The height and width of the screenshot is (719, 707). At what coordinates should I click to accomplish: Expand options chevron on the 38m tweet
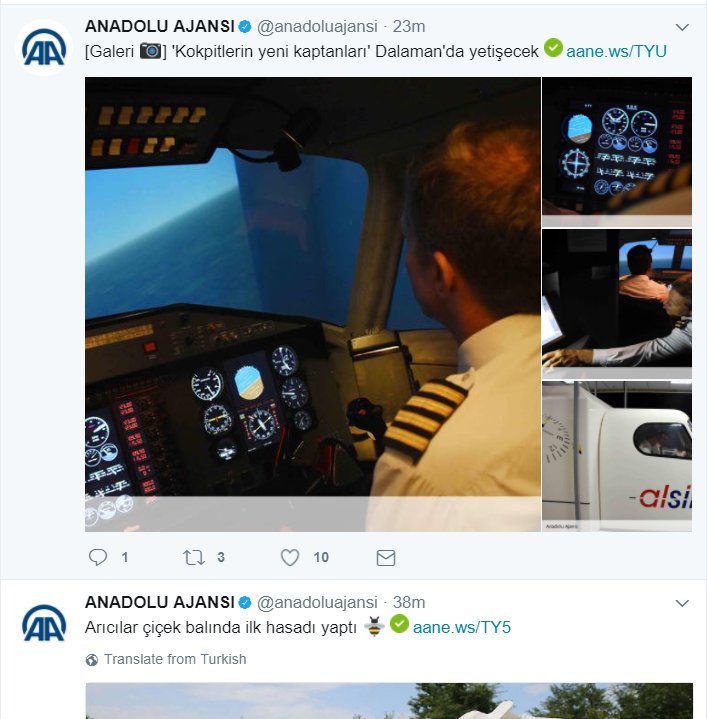pos(682,603)
